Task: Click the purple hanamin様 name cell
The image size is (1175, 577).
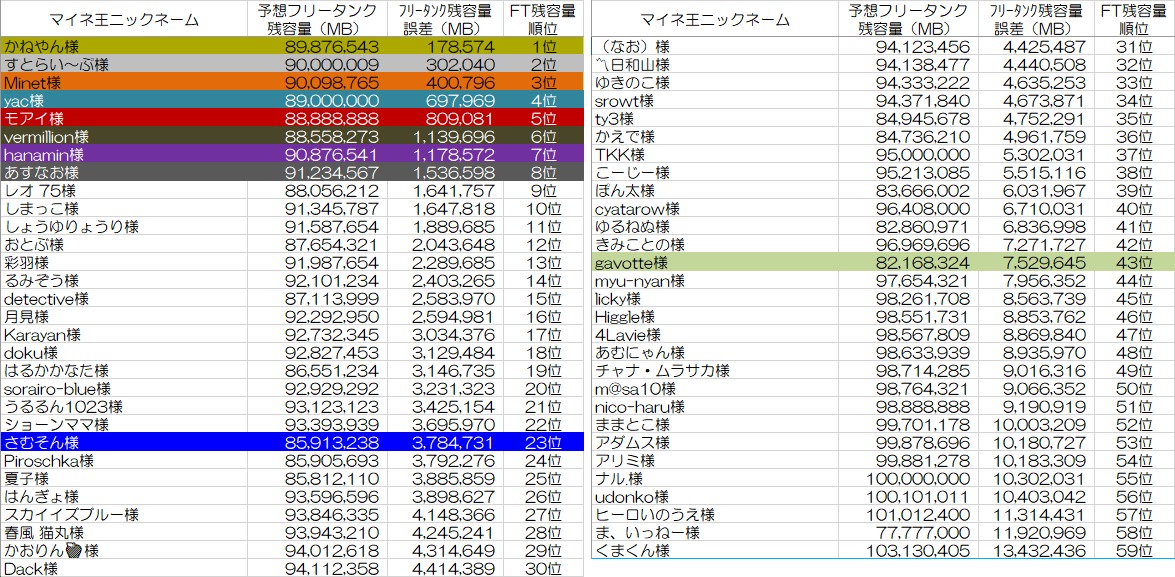Action: click(123, 154)
